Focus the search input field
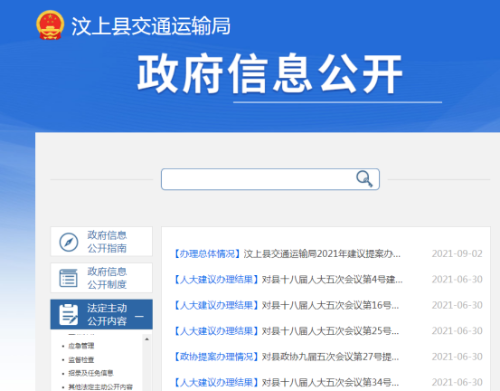 point(270,179)
